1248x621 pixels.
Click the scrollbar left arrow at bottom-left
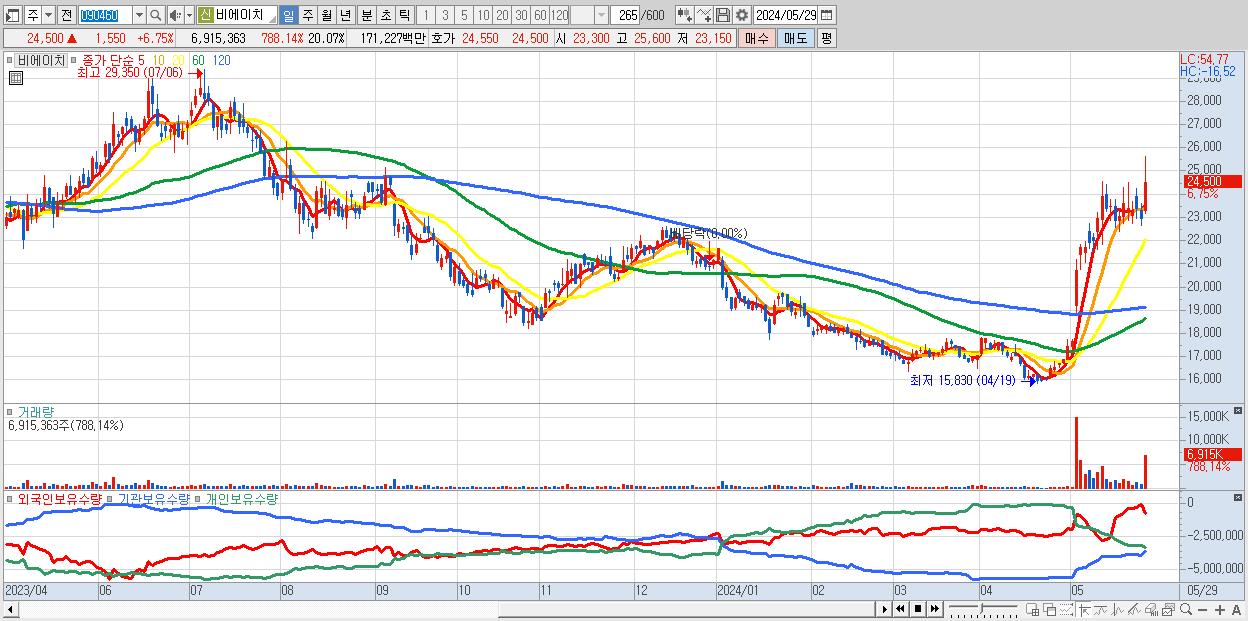[x=11, y=609]
